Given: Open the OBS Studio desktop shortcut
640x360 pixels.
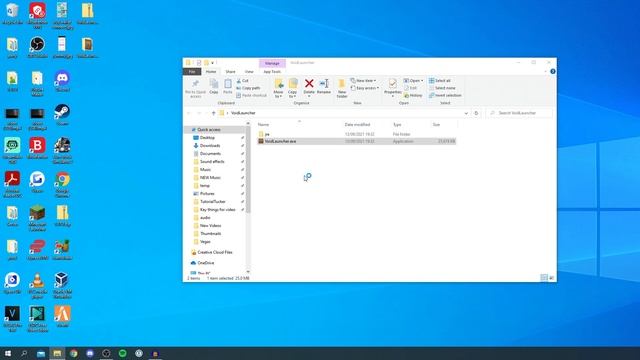Looking at the screenshot, I should point(37,47).
